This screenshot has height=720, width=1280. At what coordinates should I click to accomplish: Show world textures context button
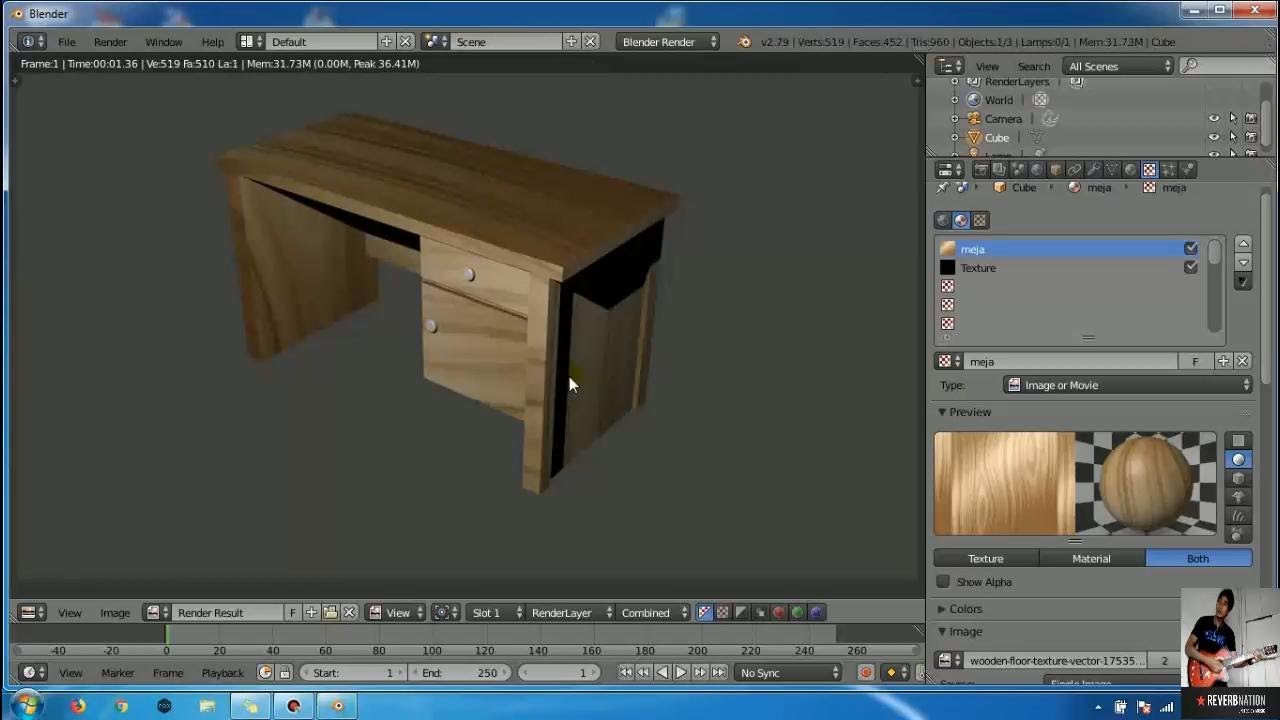coord(943,220)
